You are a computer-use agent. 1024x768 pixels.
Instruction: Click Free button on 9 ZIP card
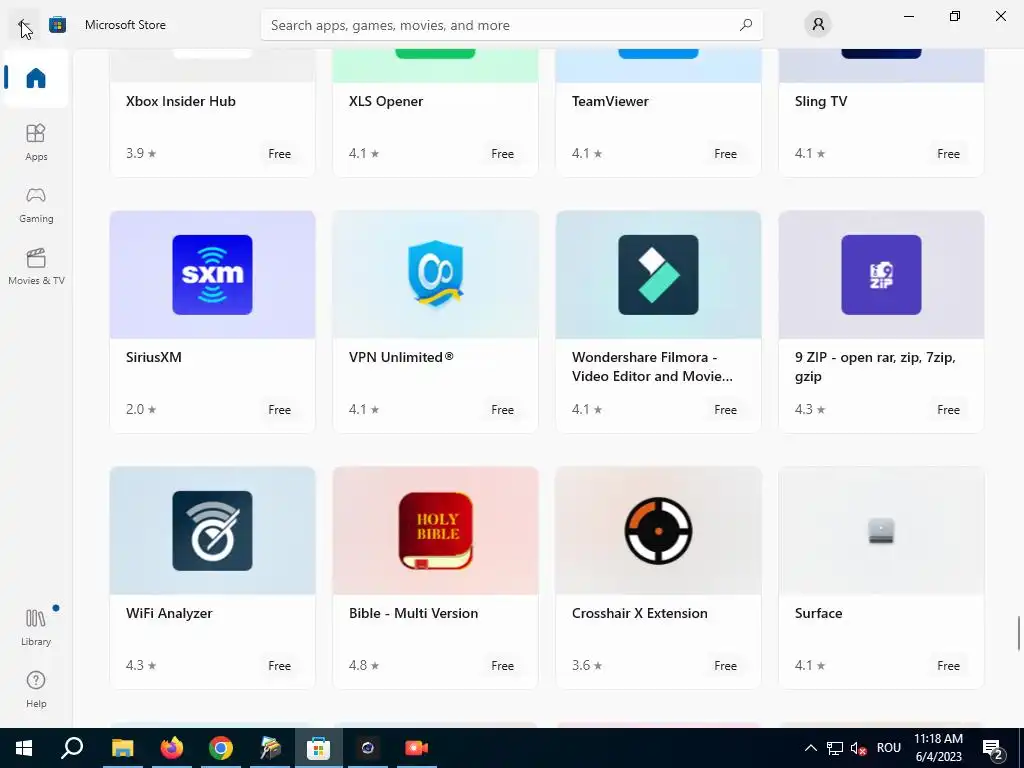948,409
